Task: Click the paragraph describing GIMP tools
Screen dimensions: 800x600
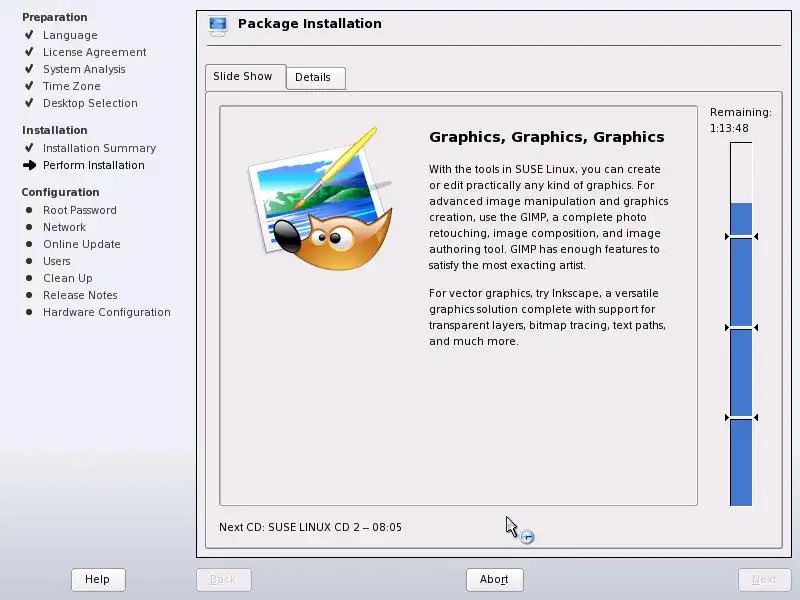Action: tap(548, 217)
